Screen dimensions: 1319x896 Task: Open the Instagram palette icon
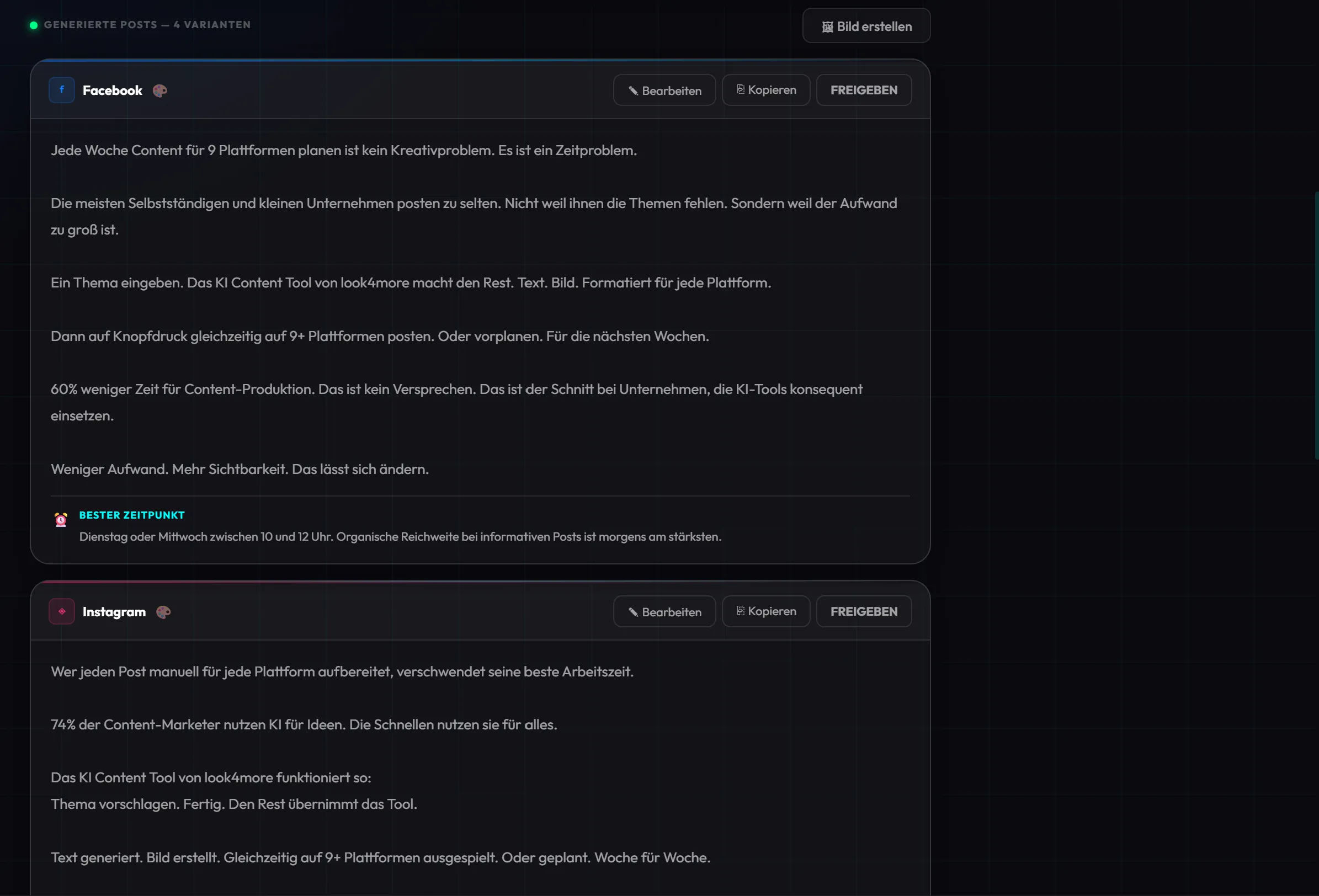[x=163, y=612]
